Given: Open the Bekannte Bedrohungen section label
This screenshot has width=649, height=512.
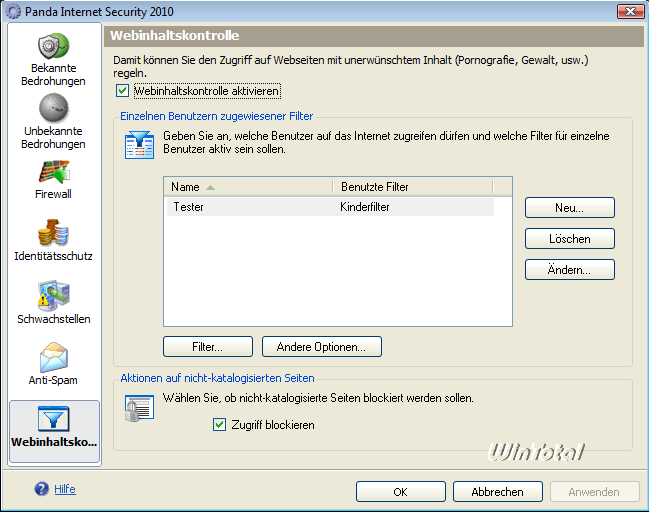Looking at the screenshot, I should [x=53, y=75].
